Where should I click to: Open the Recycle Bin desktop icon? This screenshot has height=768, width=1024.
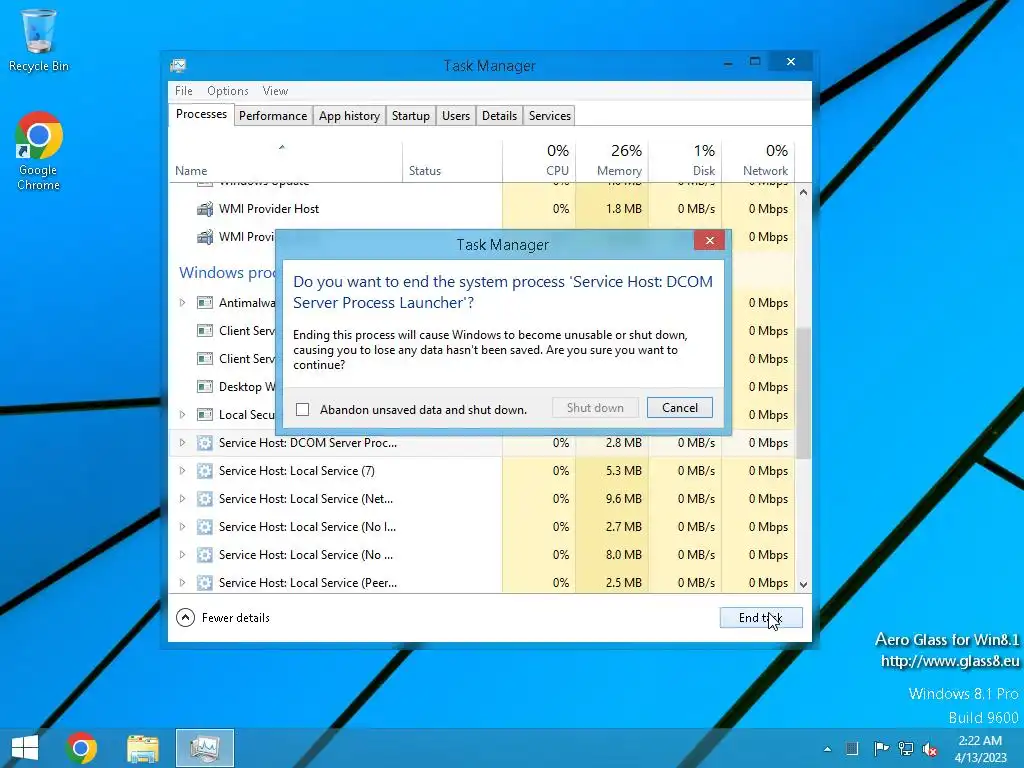pyautogui.click(x=39, y=40)
